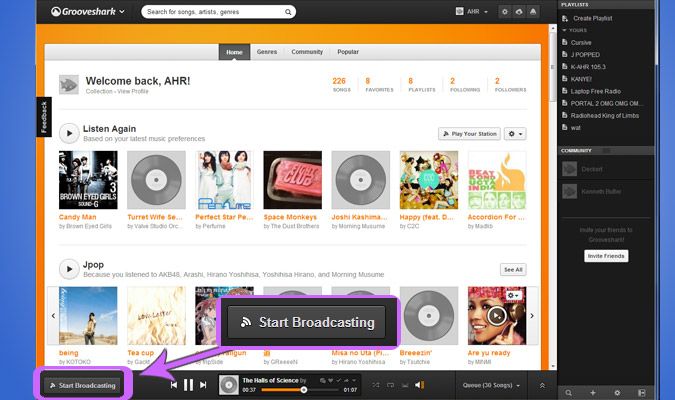Viewport: 675px width, 400px height.
Task: Skip to the previous track
Action: point(174,385)
